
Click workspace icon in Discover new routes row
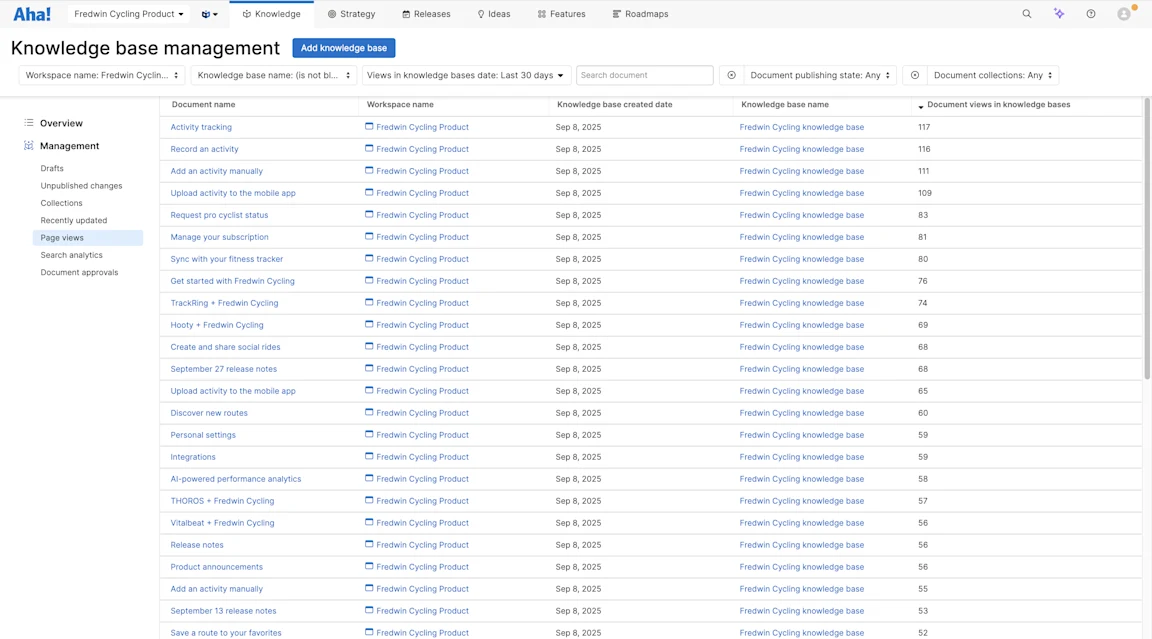(x=369, y=412)
